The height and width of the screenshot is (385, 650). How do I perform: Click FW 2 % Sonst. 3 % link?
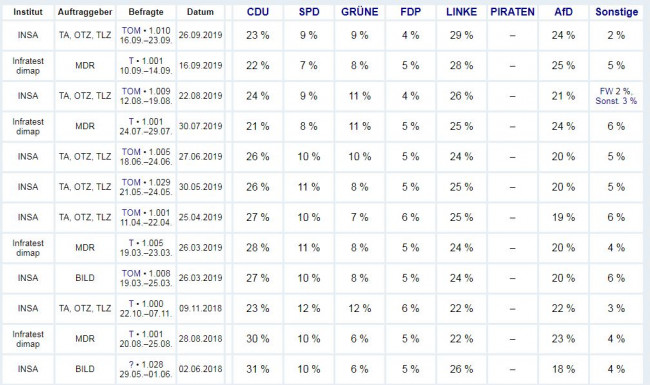[x=616, y=96]
